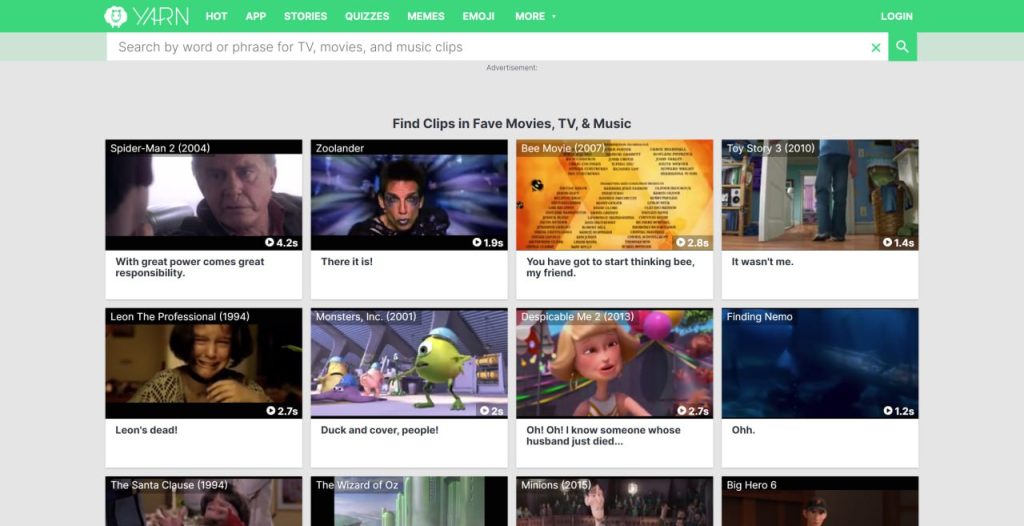Play the Despicable Me 2 2.7s icon
Screen dimensions: 1024x526
pyautogui.click(x=682, y=411)
